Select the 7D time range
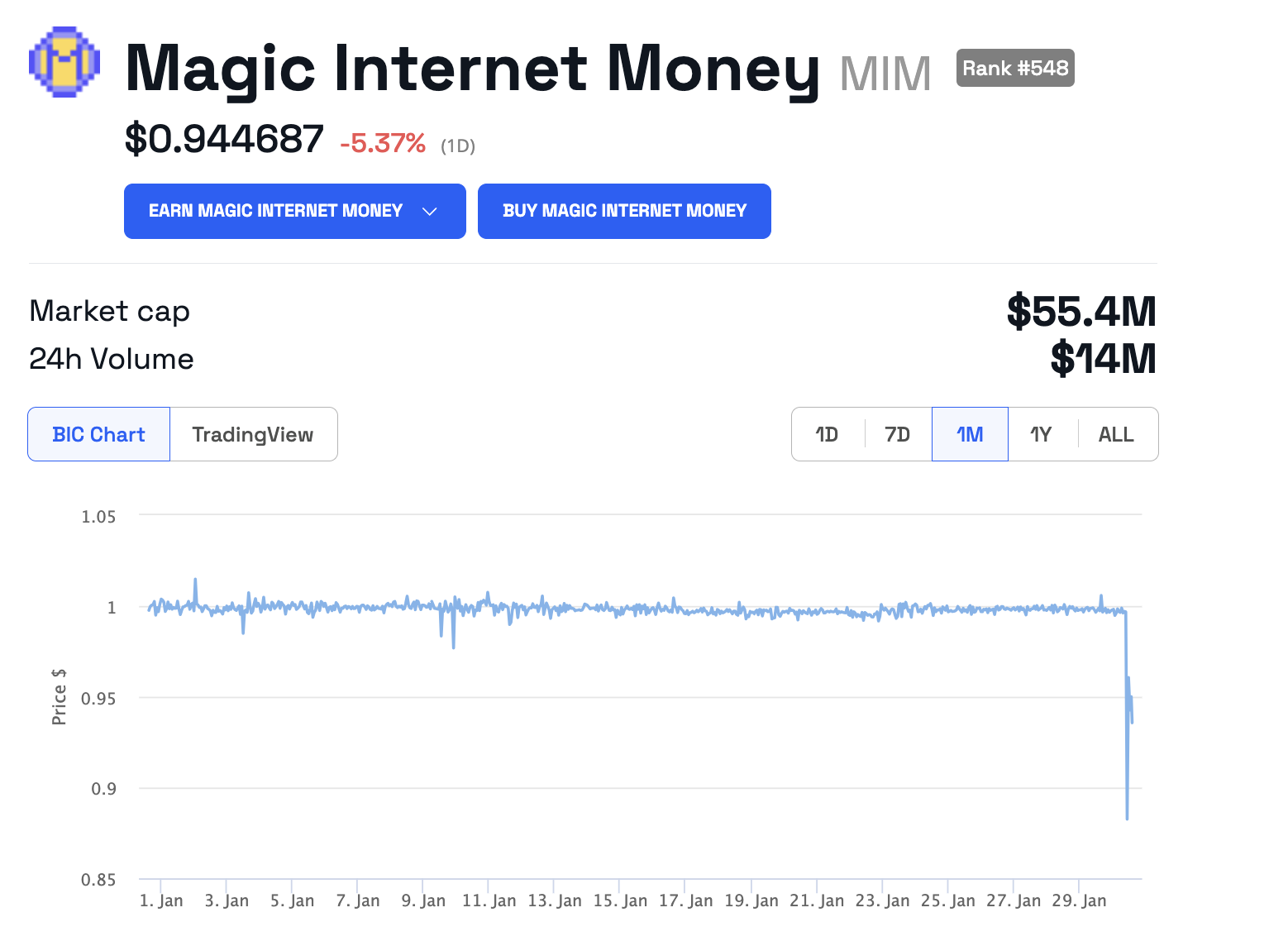 (x=897, y=434)
